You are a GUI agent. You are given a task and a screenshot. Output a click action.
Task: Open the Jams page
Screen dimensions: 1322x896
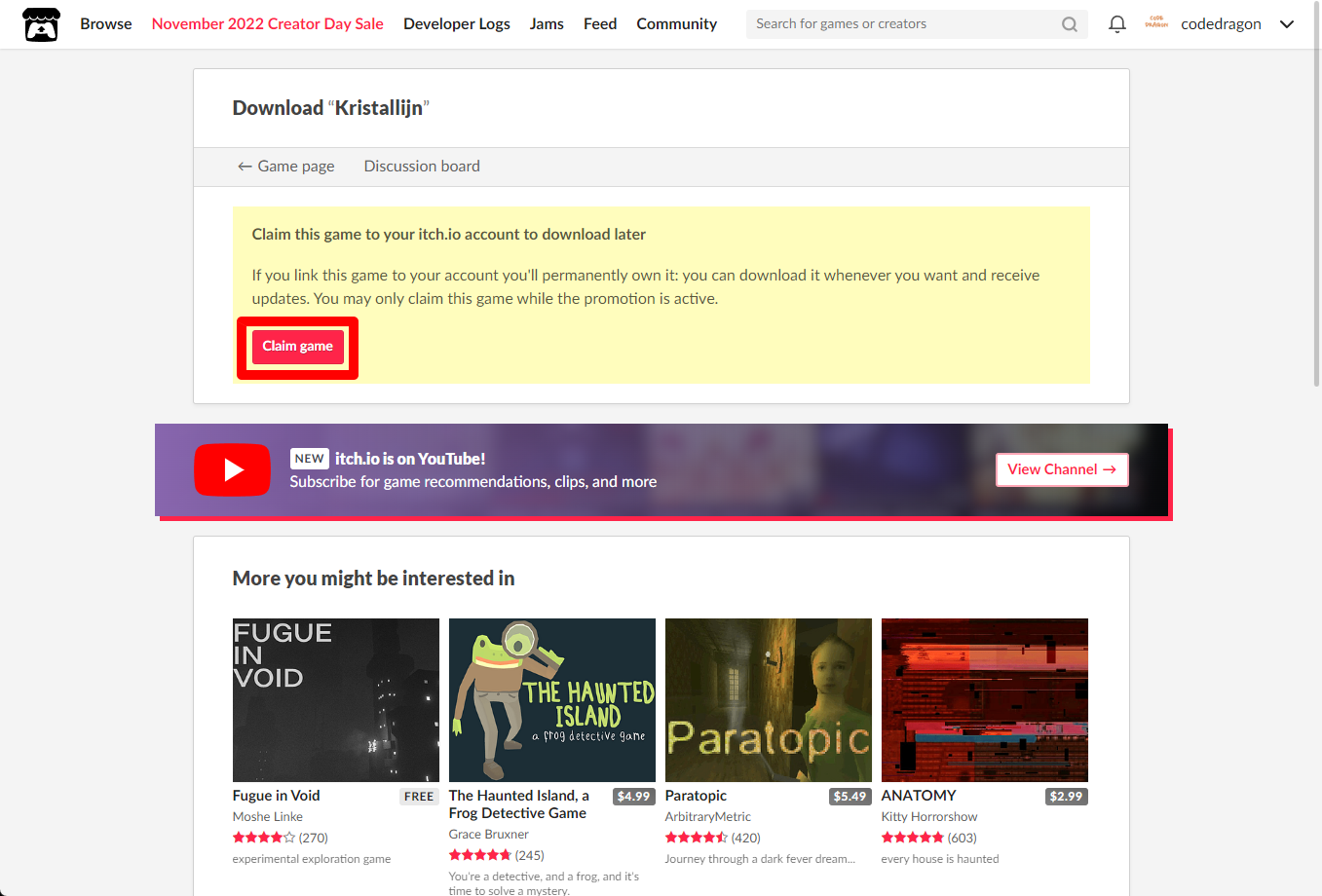click(x=547, y=23)
